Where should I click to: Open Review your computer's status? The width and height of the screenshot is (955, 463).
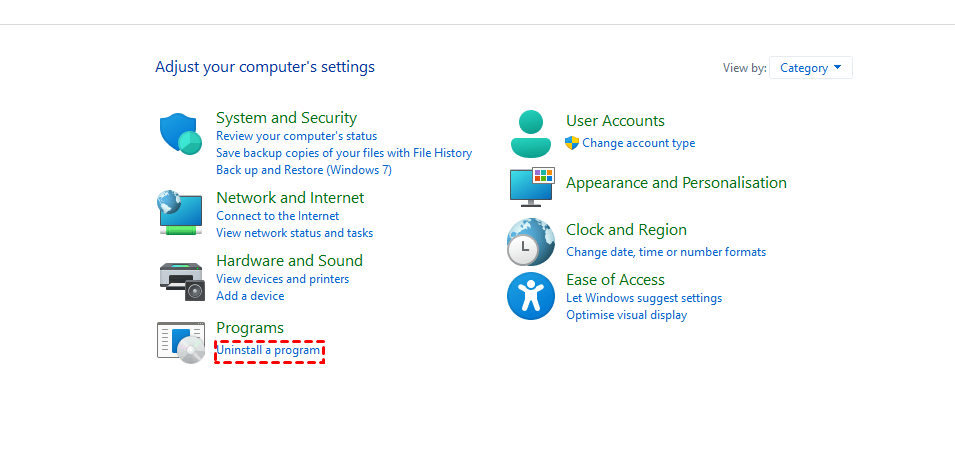(x=296, y=136)
